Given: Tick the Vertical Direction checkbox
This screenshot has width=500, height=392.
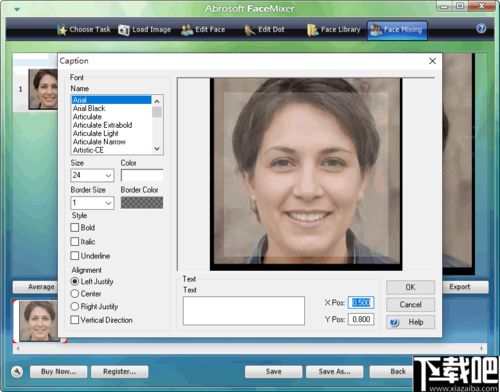Looking at the screenshot, I should point(75,320).
